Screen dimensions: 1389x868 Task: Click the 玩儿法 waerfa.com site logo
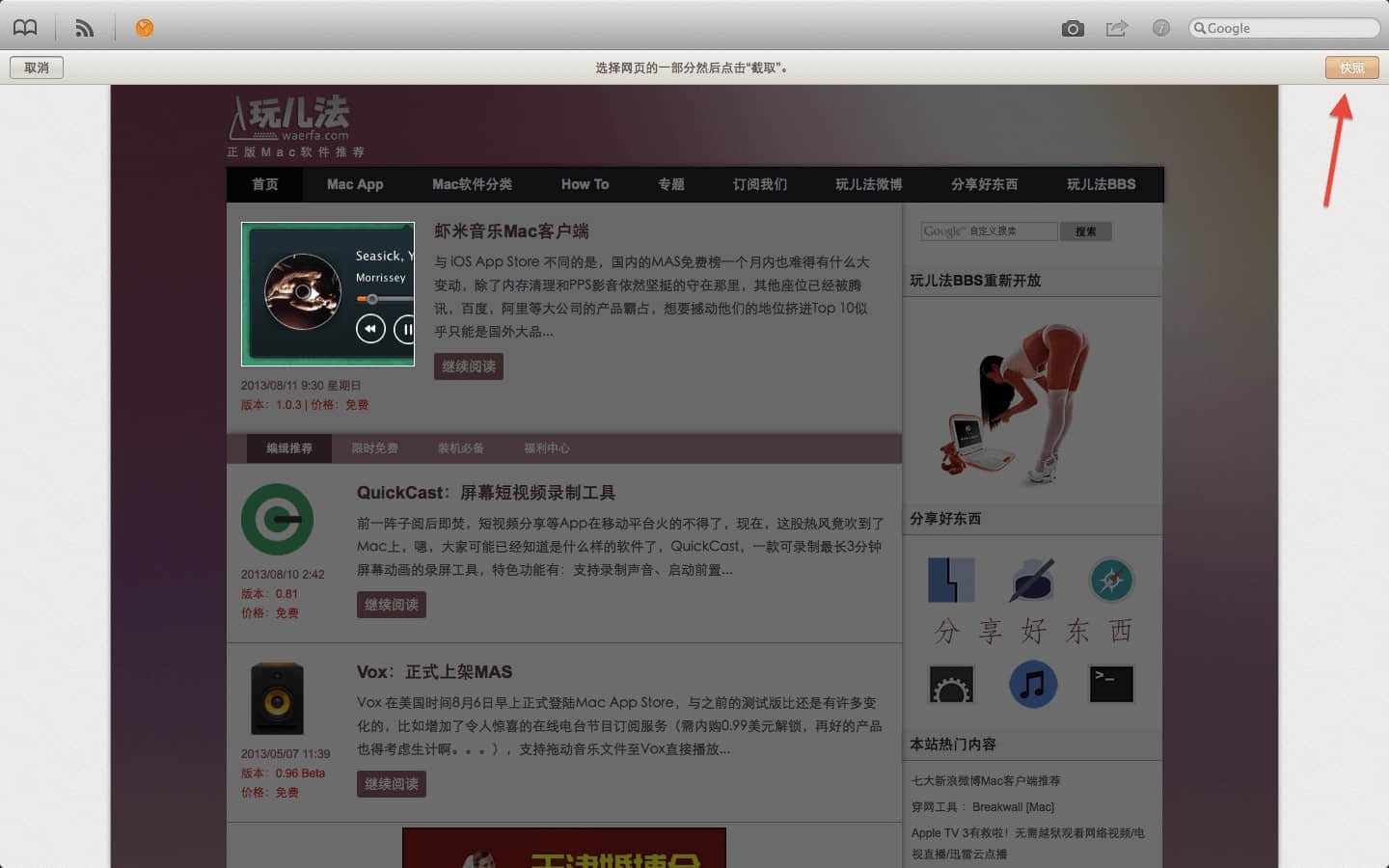[x=290, y=118]
